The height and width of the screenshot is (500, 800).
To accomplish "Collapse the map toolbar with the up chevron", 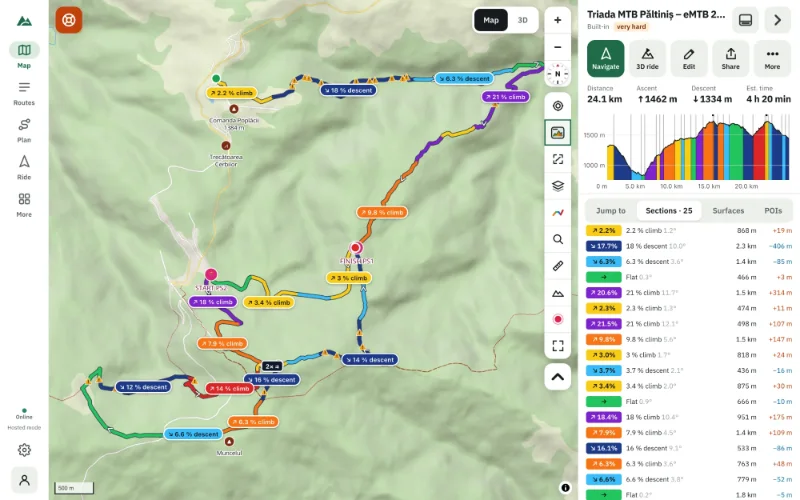I will pyautogui.click(x=558, y=377).
